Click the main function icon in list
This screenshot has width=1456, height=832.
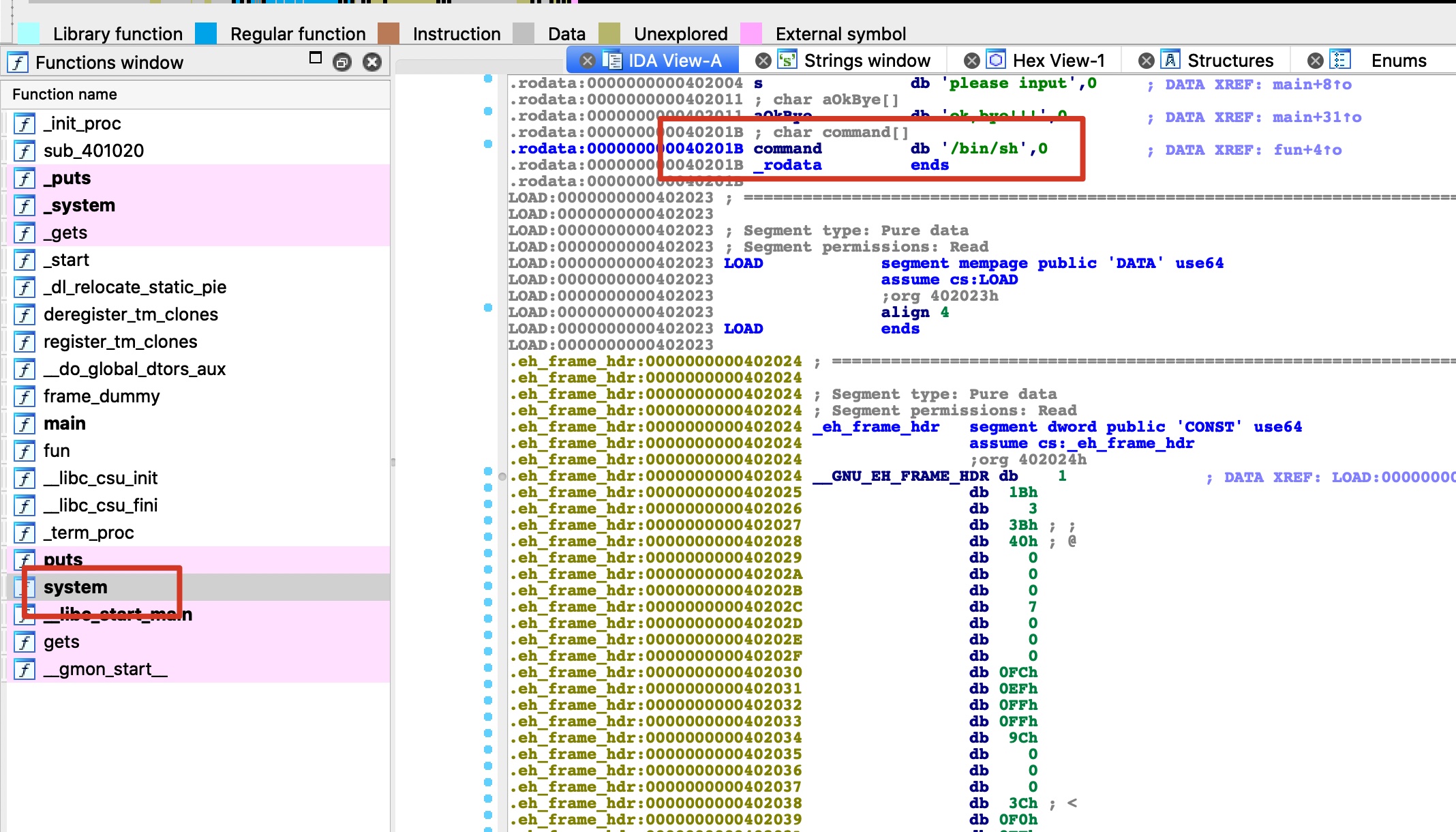click(x=25, y=424)
